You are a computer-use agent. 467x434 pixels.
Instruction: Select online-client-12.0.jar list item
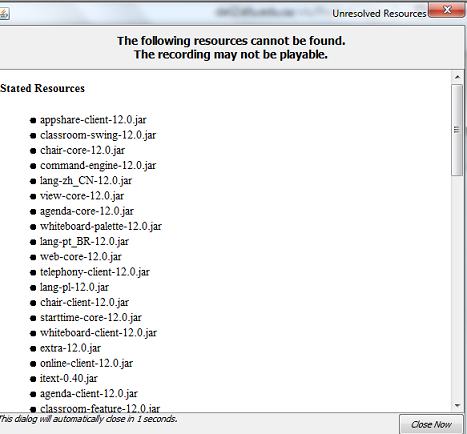(86, 363)
